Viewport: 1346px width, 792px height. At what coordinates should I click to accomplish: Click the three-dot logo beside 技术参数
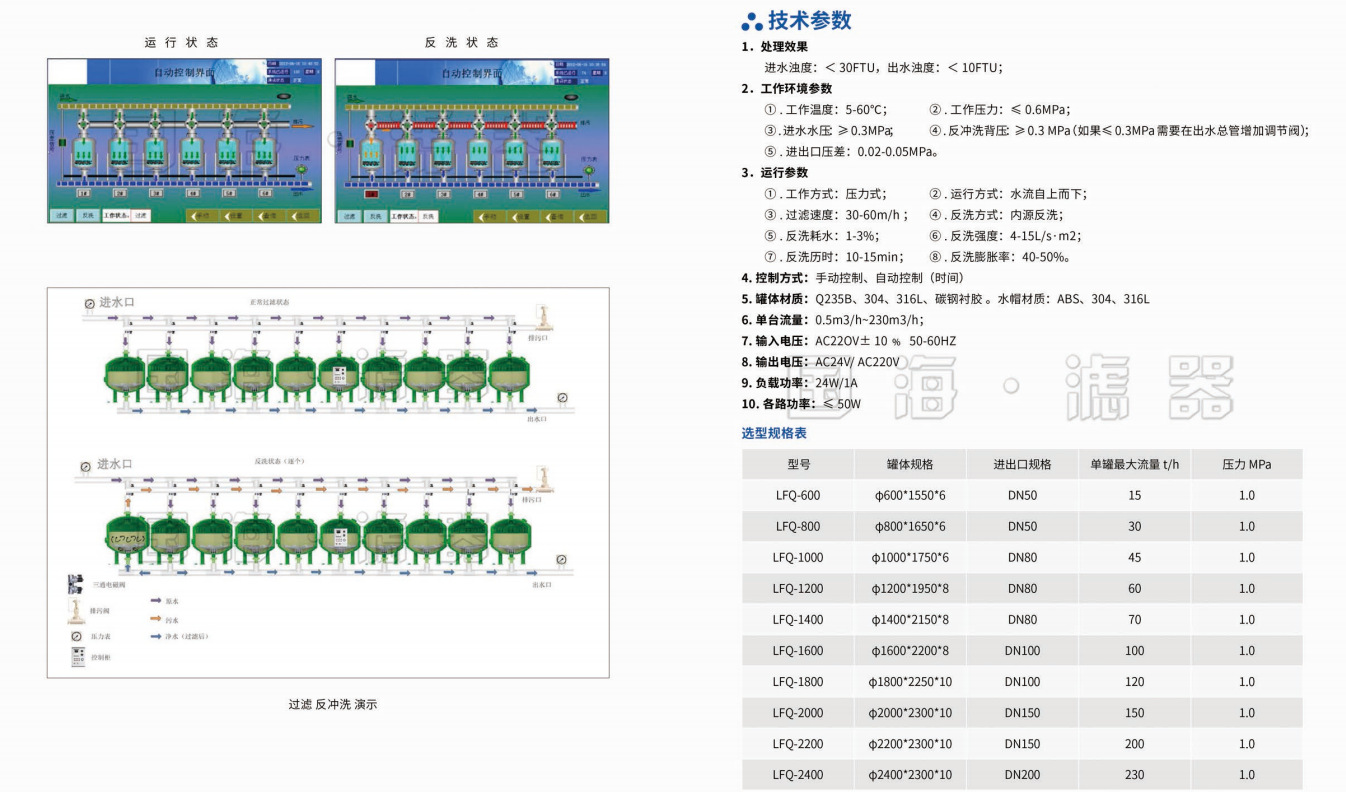click(752, 22)
